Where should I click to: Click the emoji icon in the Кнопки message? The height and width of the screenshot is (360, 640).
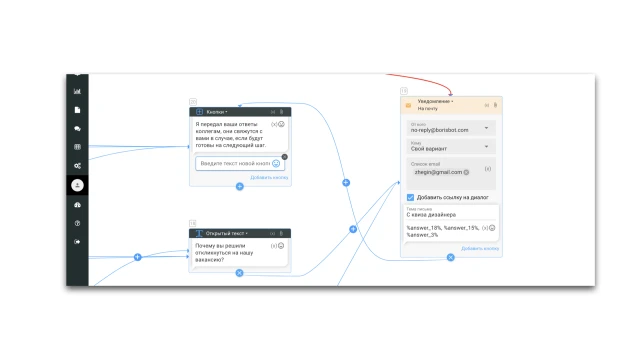[281, 124]
